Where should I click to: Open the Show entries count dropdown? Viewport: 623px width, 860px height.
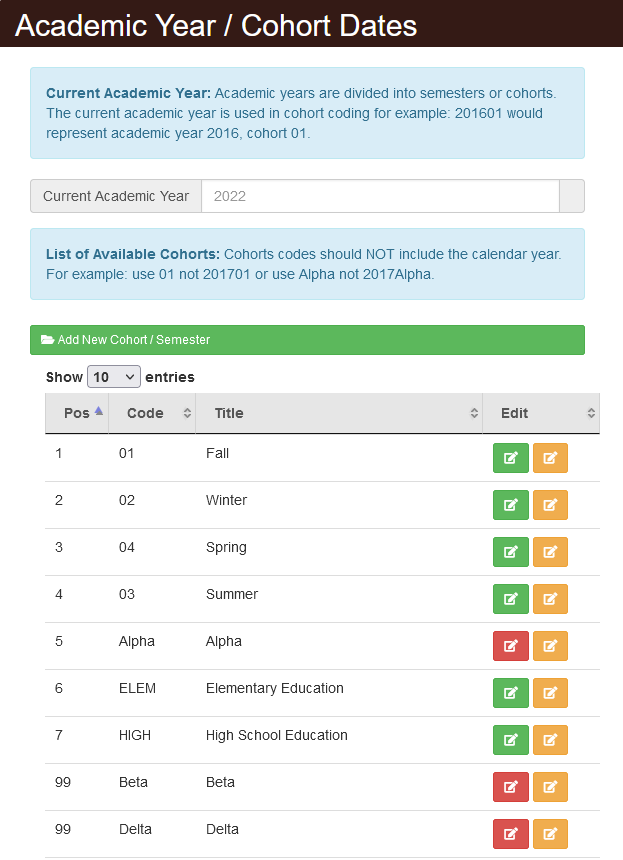pyautogui.click(x=114, y=377)
